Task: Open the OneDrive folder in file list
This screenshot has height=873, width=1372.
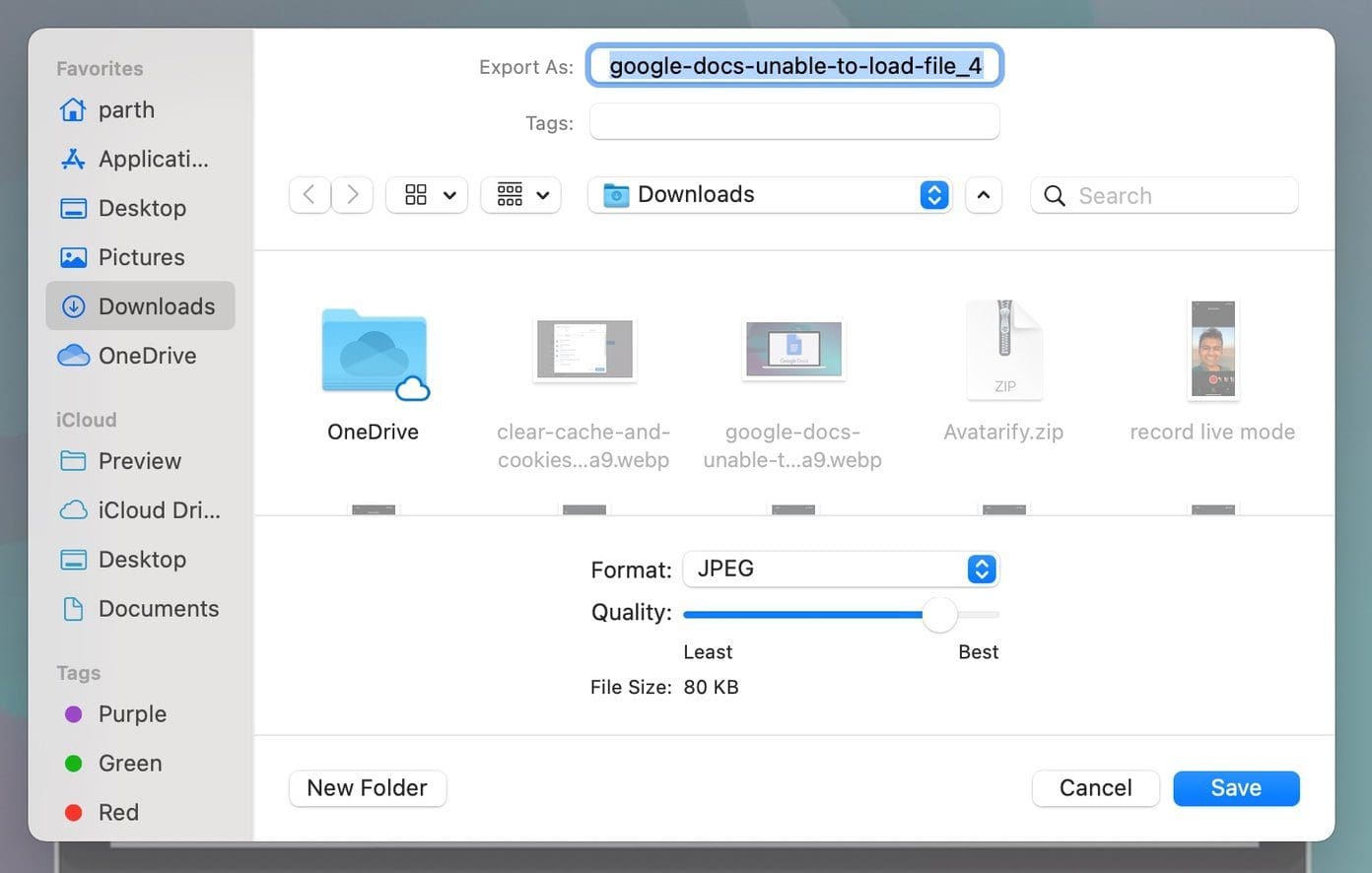Action: (374, 374)
